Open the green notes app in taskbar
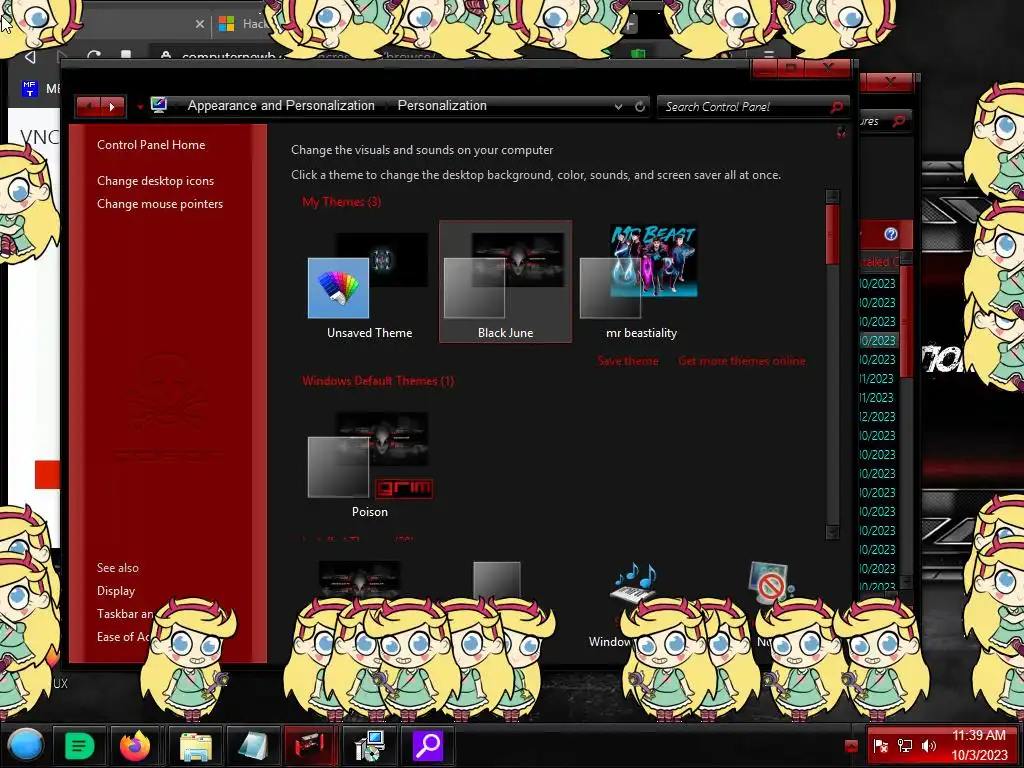This screenshot has height=768, width=1024. (x=79, y=745)
